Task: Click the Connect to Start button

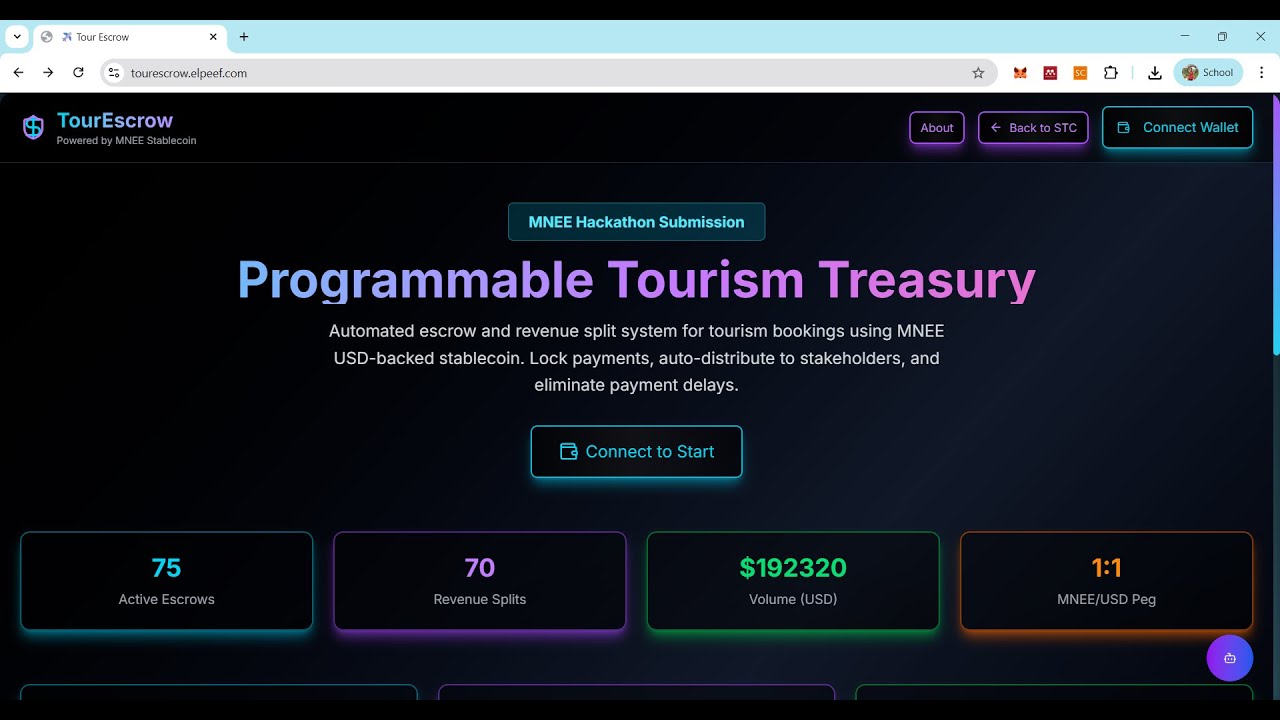Action: coord(636,452)
